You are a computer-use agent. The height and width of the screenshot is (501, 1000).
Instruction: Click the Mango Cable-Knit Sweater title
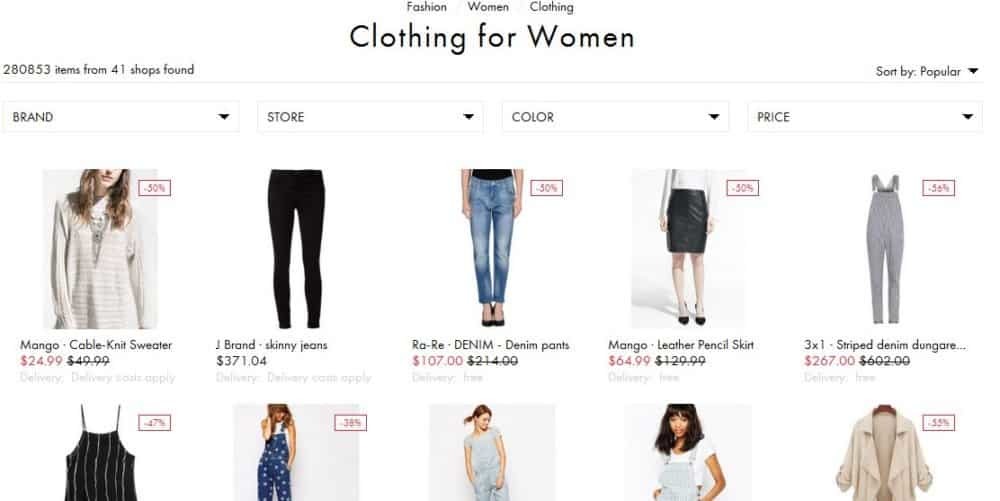pyautogui.click(x=96, y=345)
